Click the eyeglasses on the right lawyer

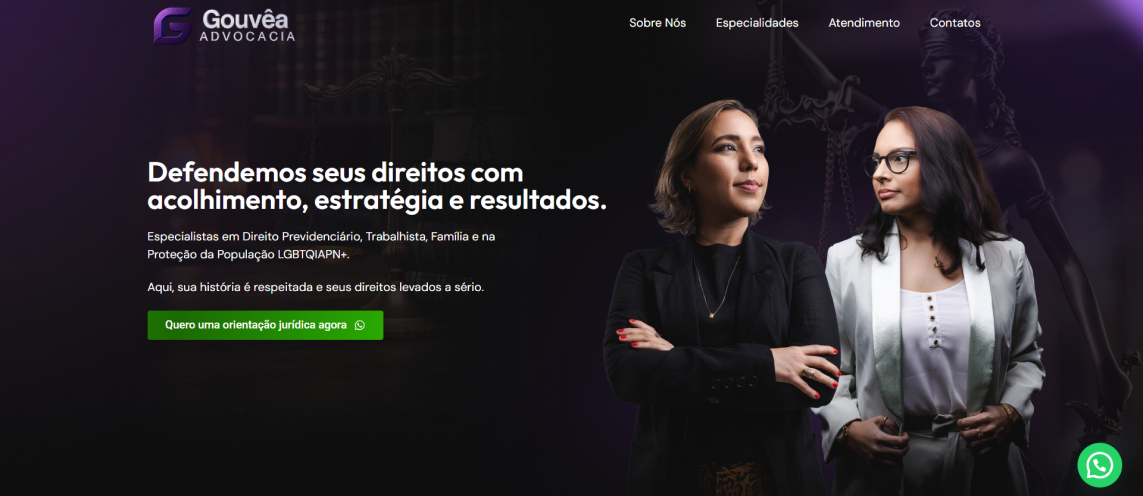(889, 162)
